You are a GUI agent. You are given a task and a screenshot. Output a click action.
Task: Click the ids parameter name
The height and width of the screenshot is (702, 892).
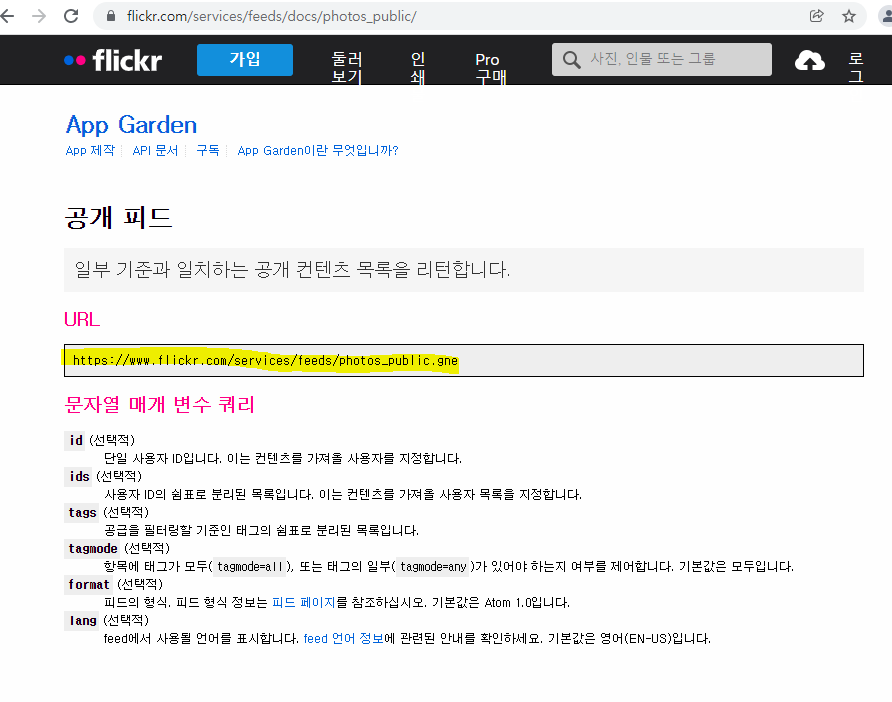pos(79,476)
